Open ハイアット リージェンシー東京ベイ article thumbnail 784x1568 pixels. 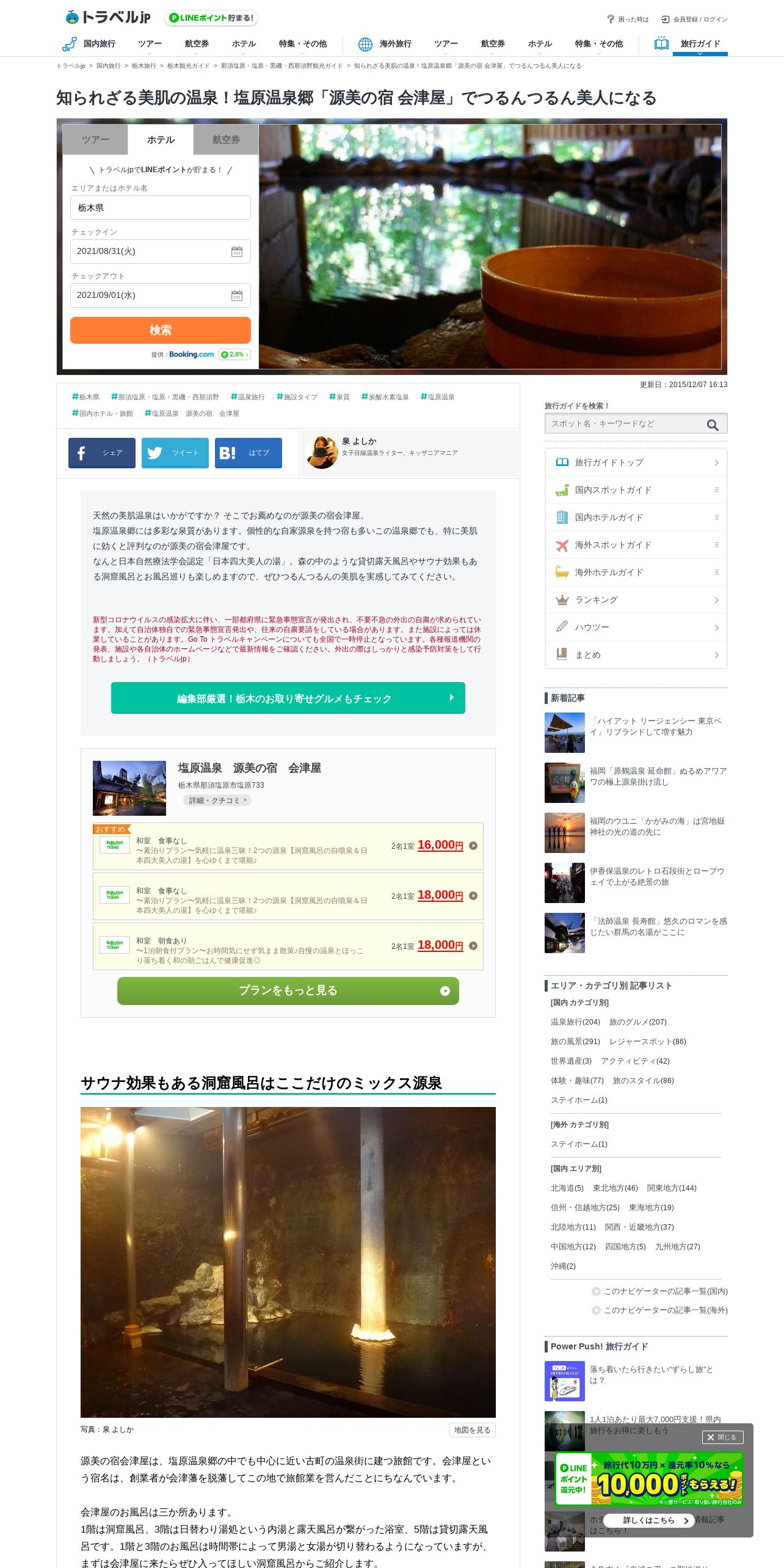click(565, 733)
